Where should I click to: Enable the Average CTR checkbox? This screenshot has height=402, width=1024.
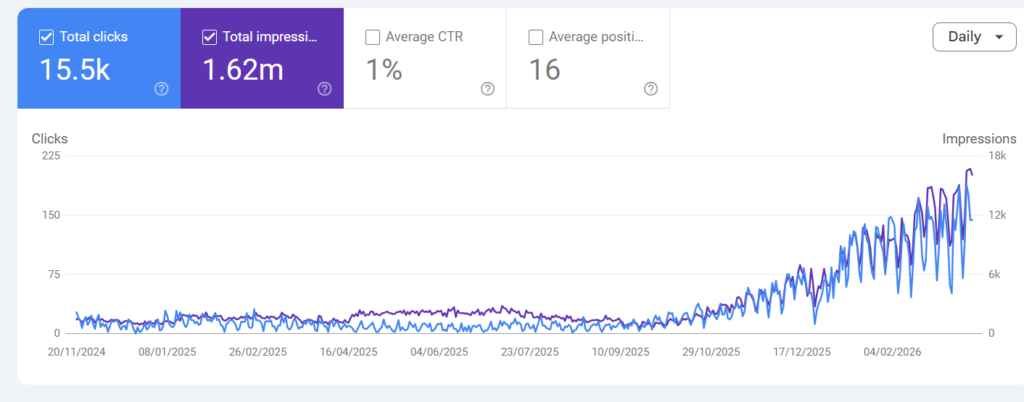(373, 38)
